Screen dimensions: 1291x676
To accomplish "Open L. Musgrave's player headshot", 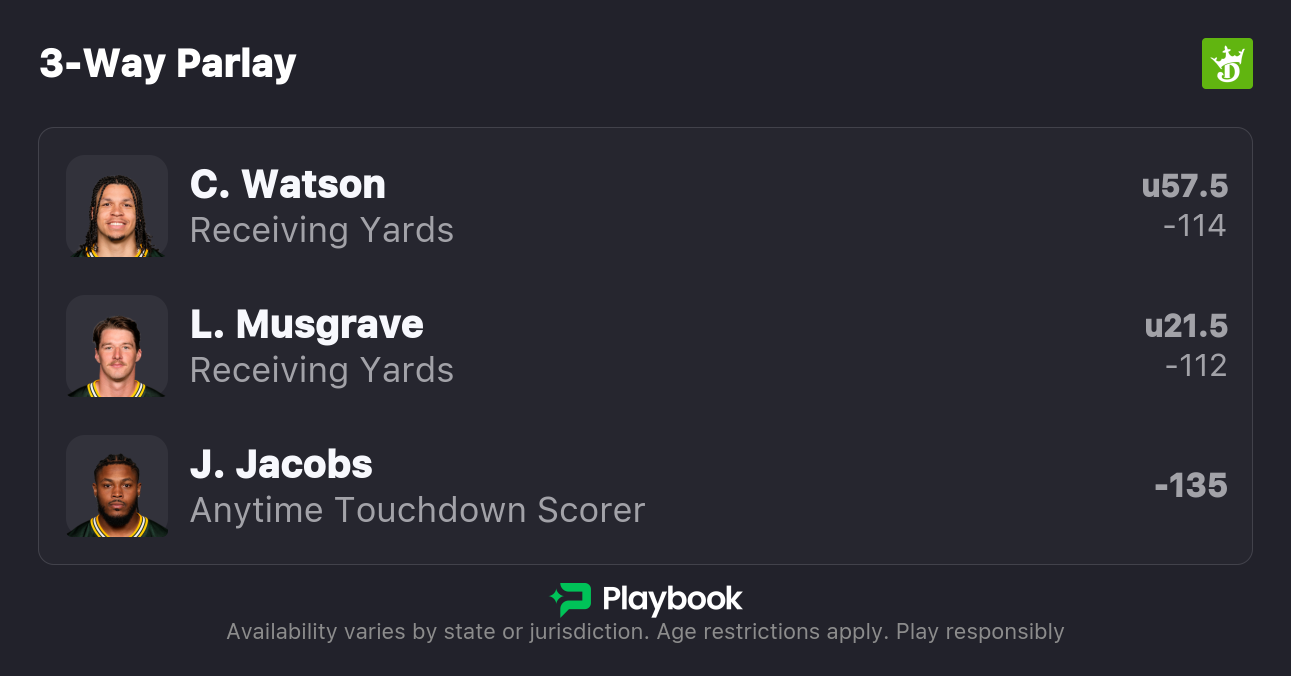I will pyautogui.click(x=117, y=347).
